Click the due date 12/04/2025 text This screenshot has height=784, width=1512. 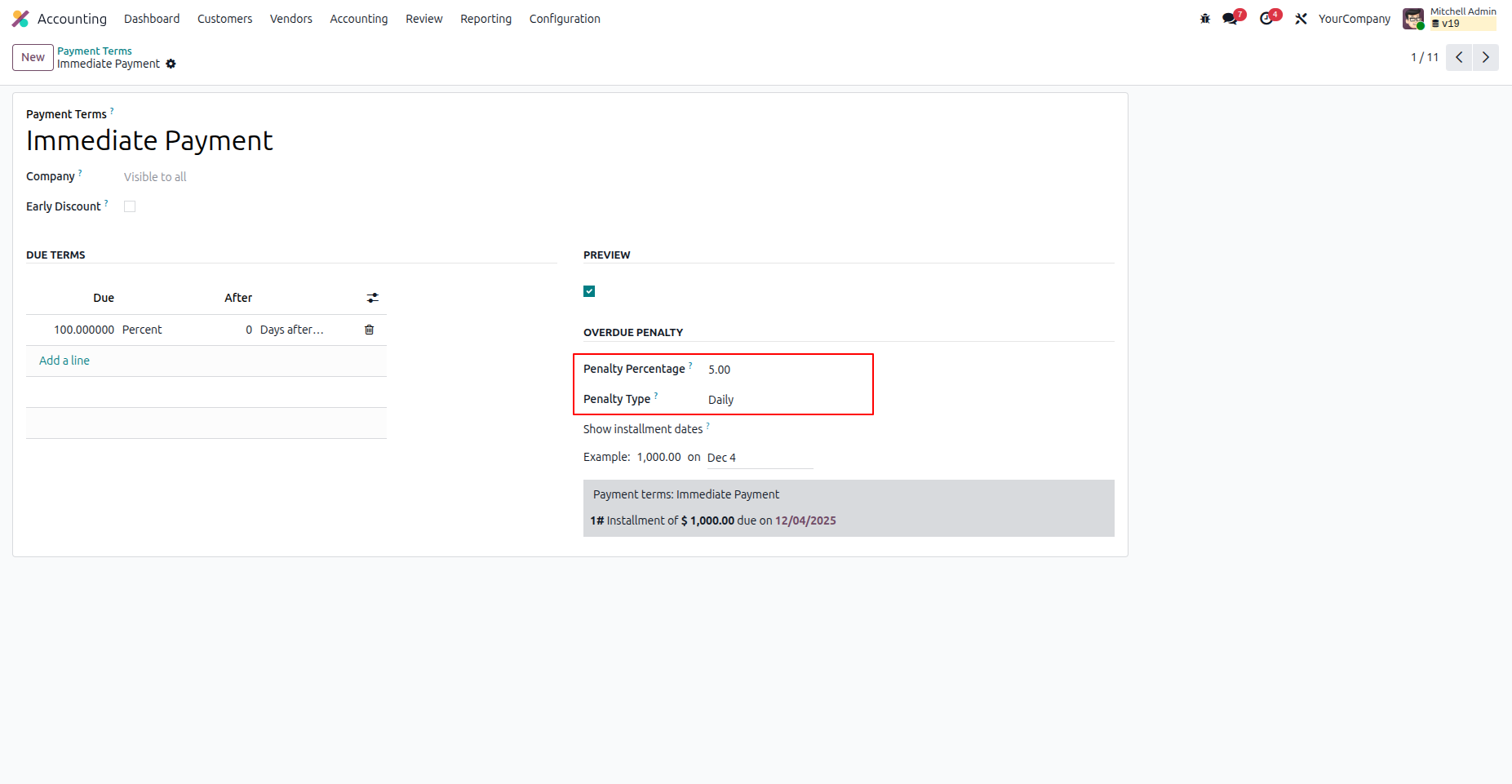click(805, 520)
